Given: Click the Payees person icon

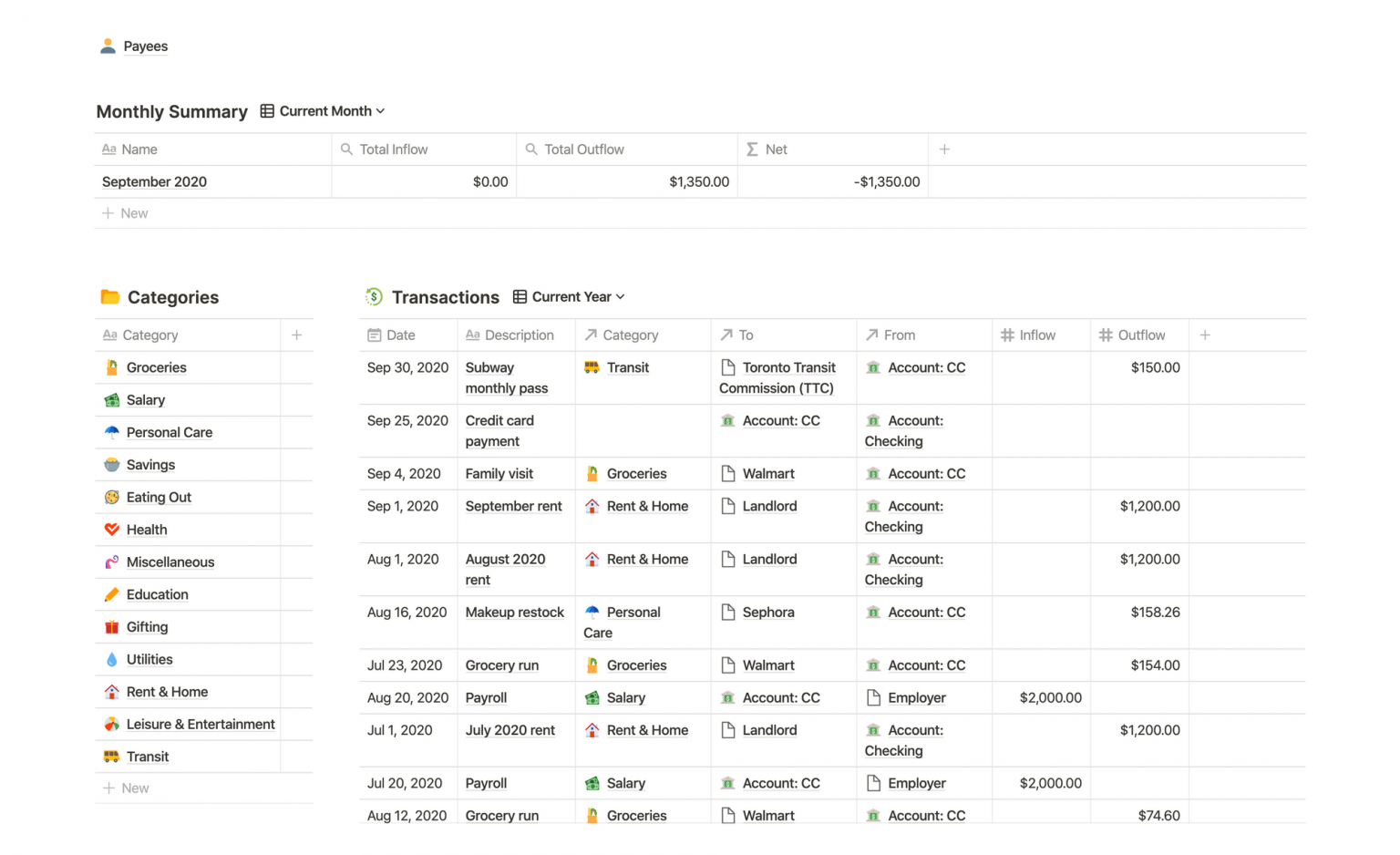Looking at the screenshot, I should tap(108, 46).
